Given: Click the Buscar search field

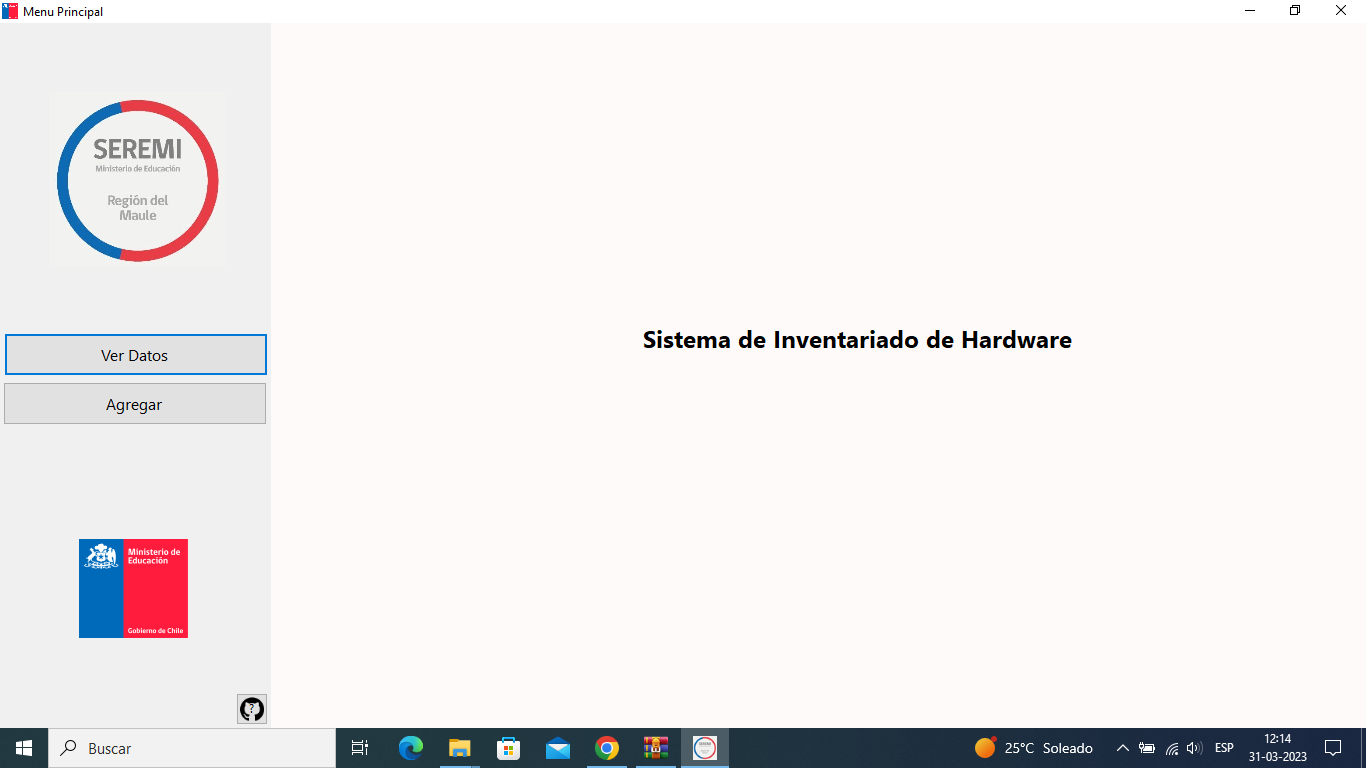Looking at the screenshot, I should click(190, 747).
